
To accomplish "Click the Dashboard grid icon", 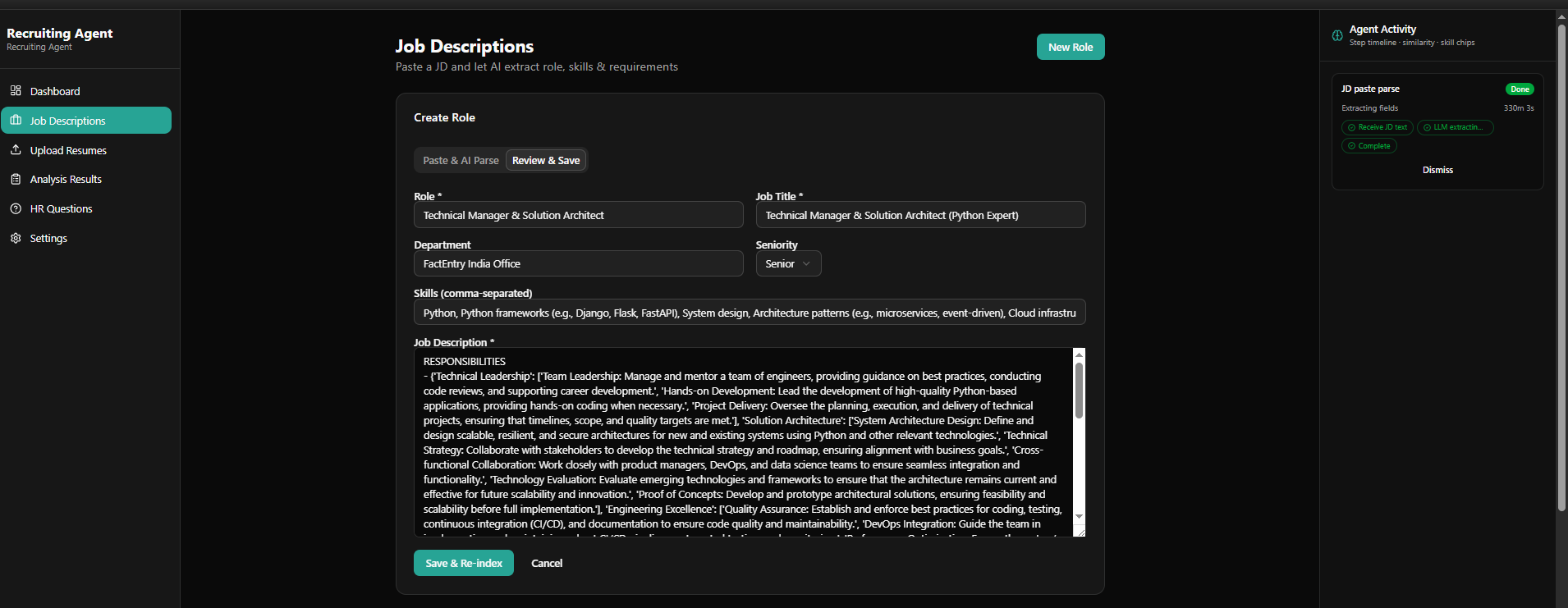I will [x=16, y=90].
